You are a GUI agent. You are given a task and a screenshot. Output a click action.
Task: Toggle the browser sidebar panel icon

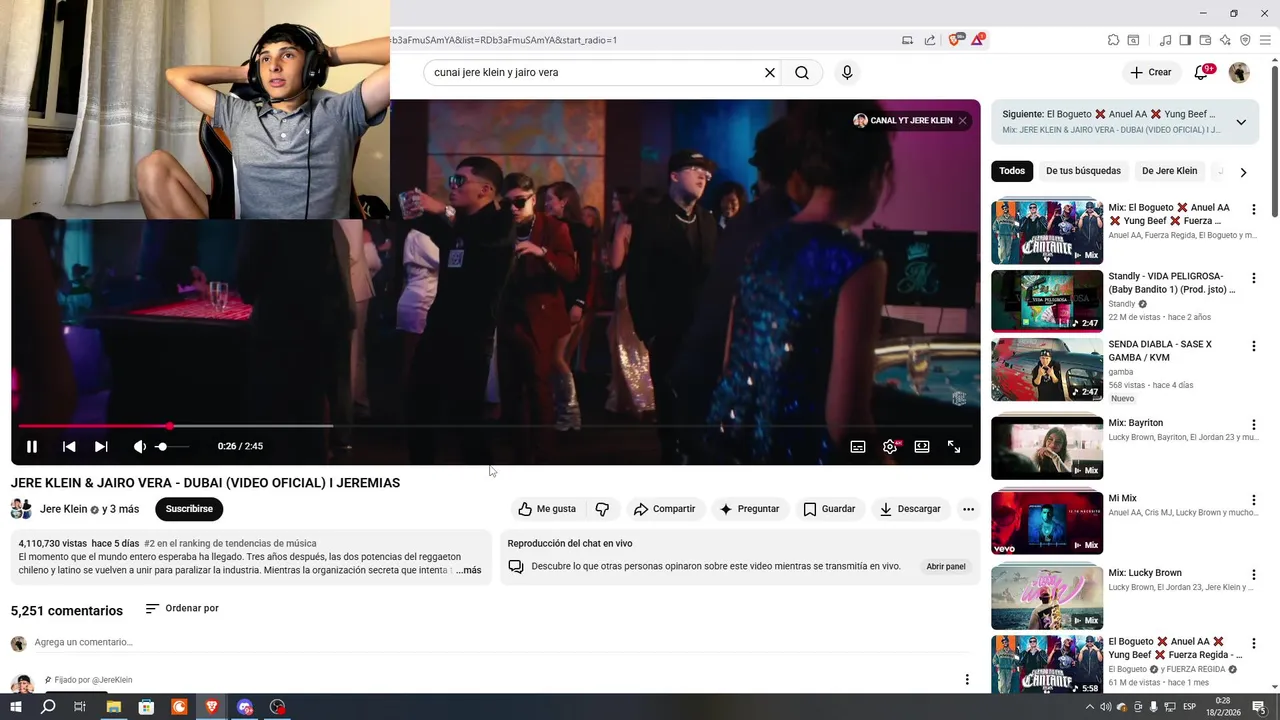[x=1185, y=40]
